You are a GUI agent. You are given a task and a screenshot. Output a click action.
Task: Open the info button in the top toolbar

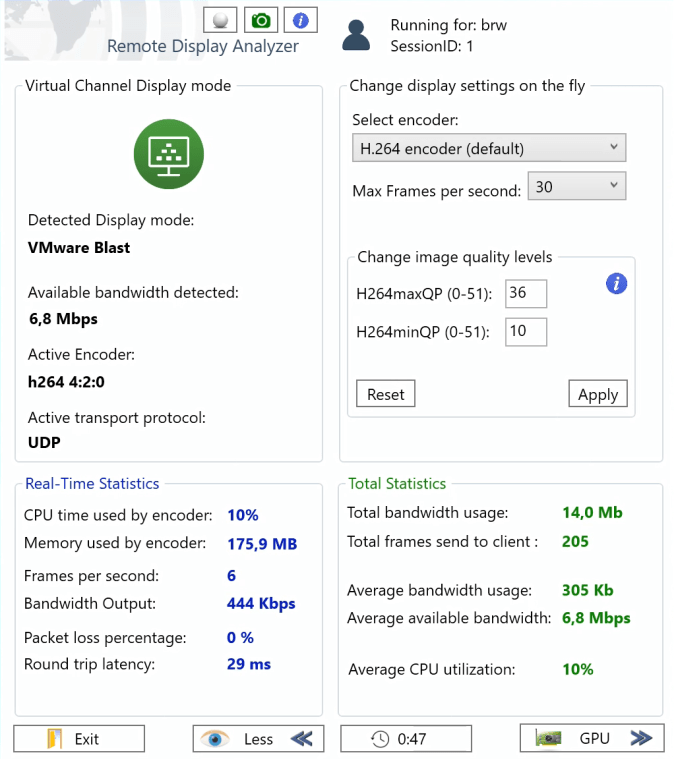[300, 20]
